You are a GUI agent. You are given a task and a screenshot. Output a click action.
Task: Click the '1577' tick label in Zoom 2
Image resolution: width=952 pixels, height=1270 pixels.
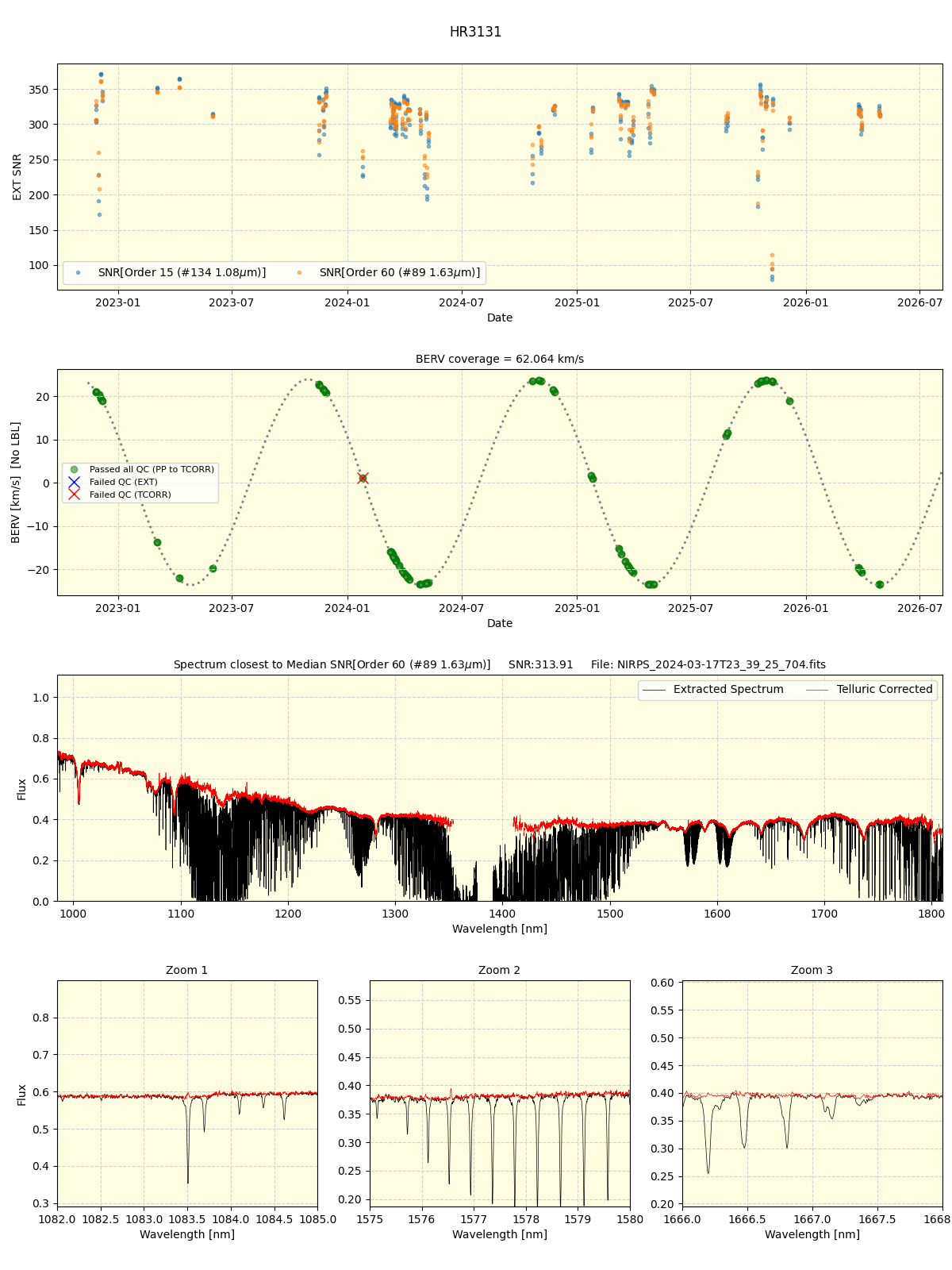[474, 1219]
